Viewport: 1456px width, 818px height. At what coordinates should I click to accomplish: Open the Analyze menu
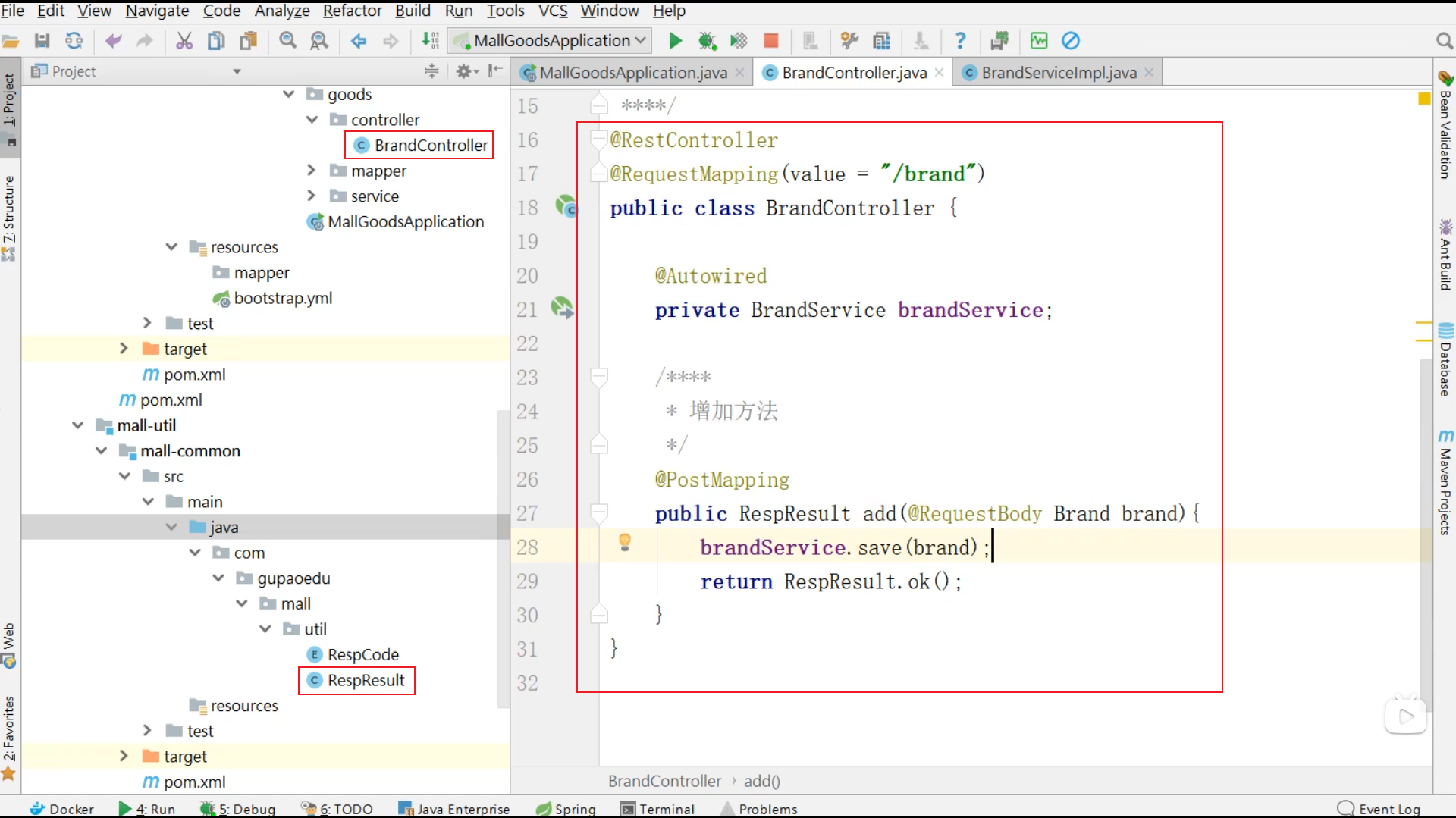coord(282,11)
